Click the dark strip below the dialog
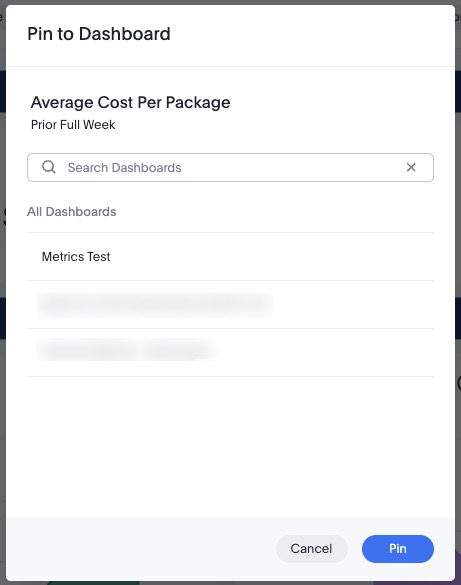This screenshot has width=461, height=585. pos(230,583)
